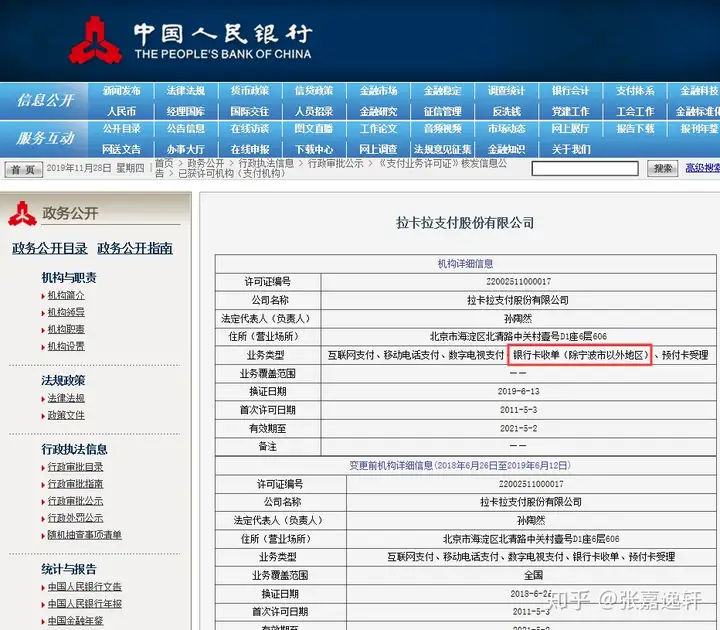
Task: Open 网上调查 navigation item
Action: (378, 149)
